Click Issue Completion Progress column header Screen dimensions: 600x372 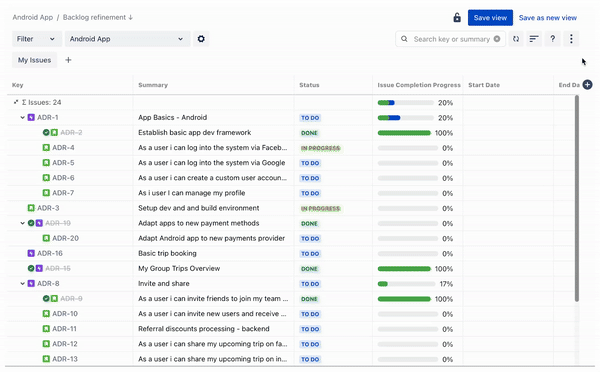pos(419,85)
